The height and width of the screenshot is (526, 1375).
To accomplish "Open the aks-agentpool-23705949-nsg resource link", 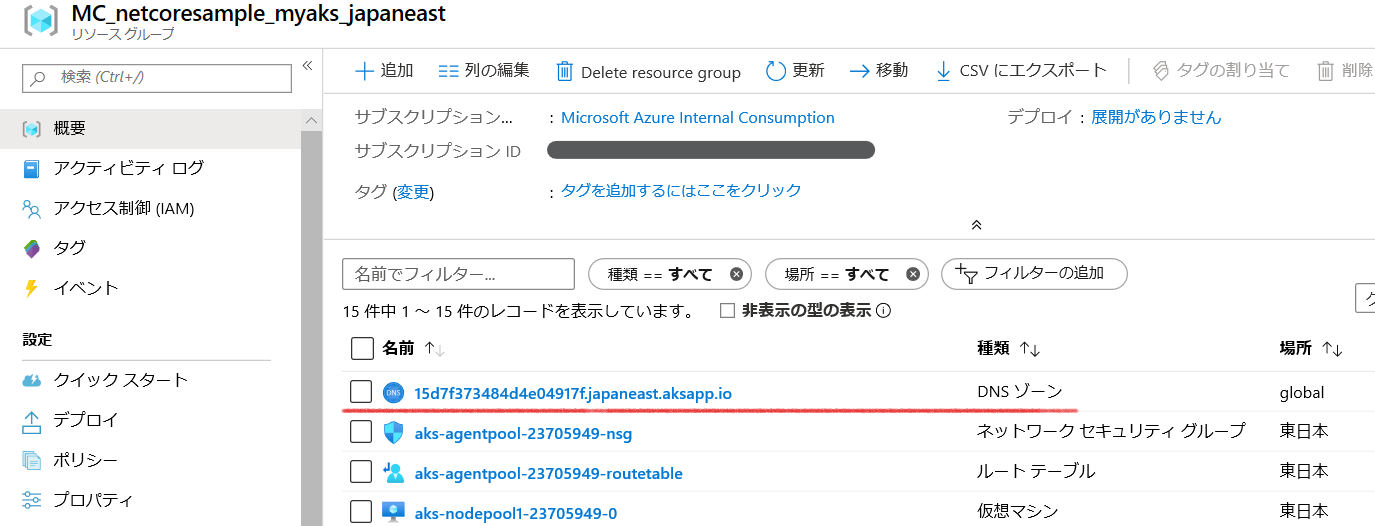I will [523, 433].
